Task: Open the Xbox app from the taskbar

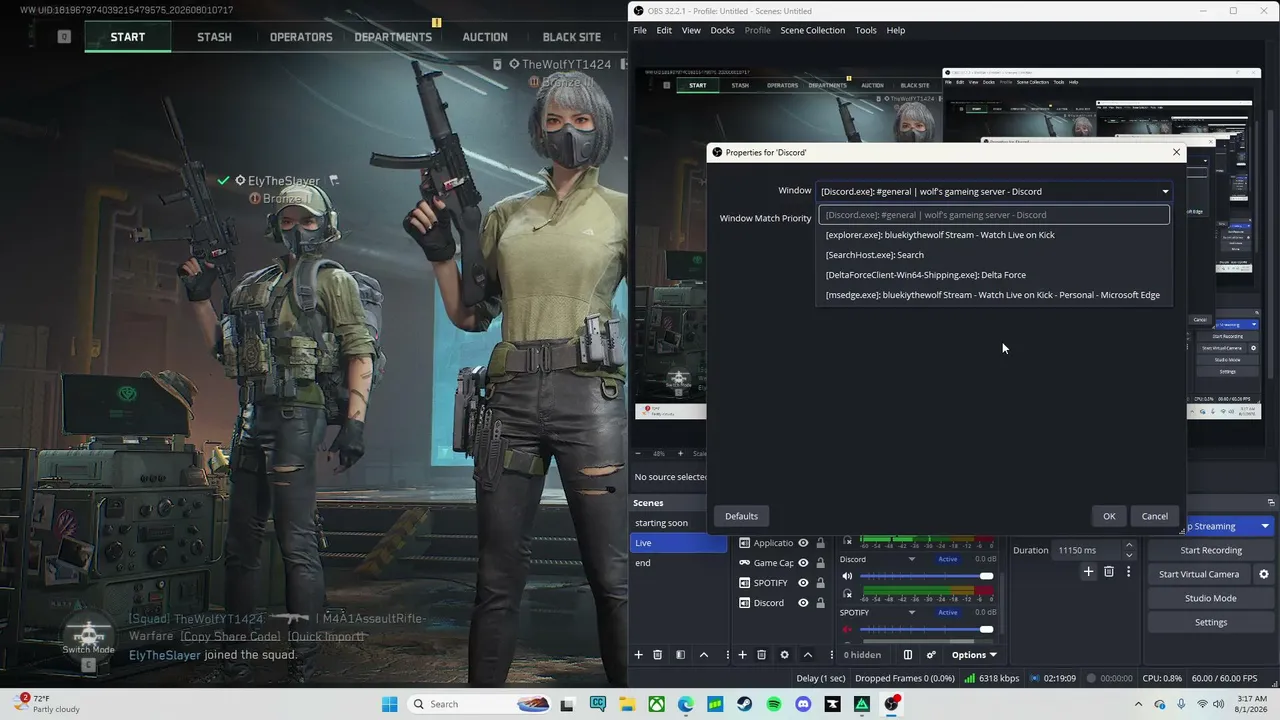Action: [x=656, y=704]
